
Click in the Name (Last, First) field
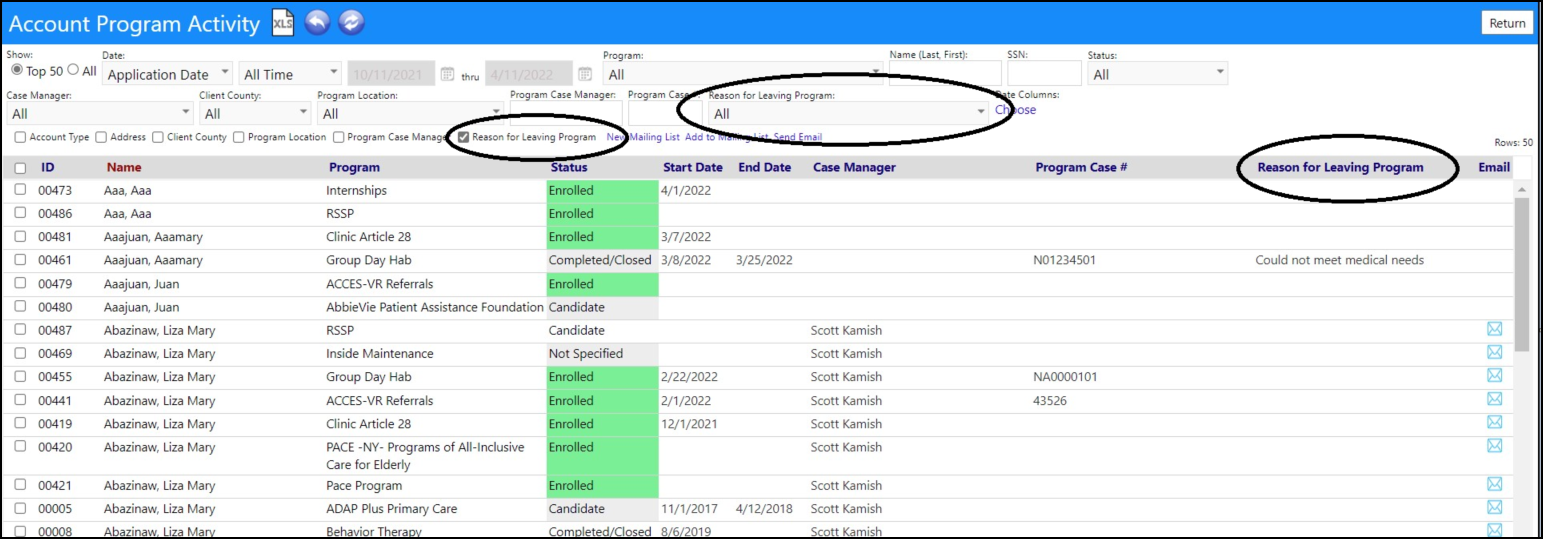[945, 74]
